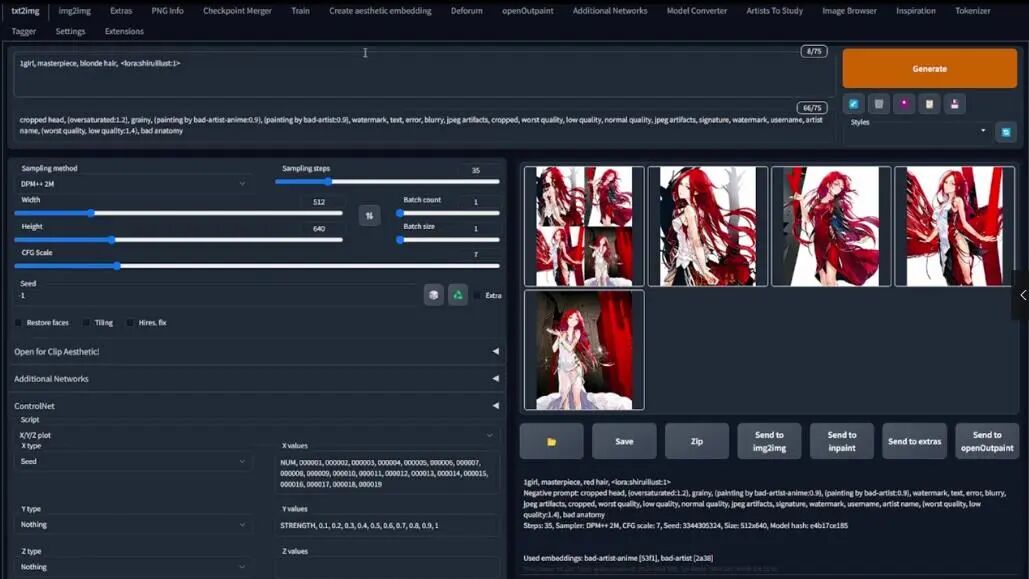This screenshot has height=579, width=1029.
Task: Click the Seed input field
Action: coord(217,295)
